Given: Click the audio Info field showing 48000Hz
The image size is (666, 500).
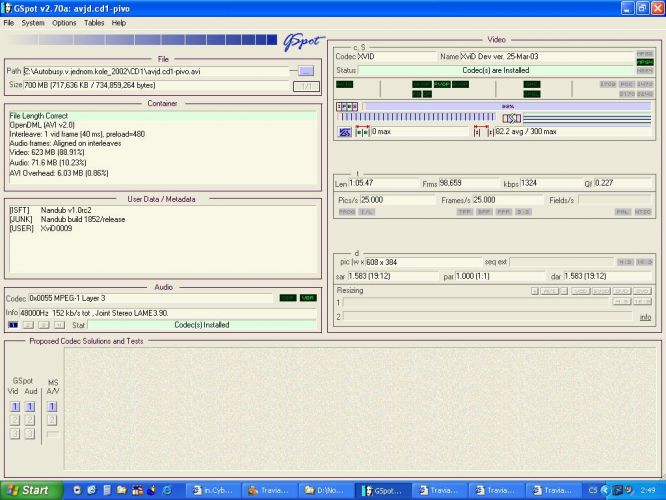Looking at the screenshot, I should (x=168, y=313).
